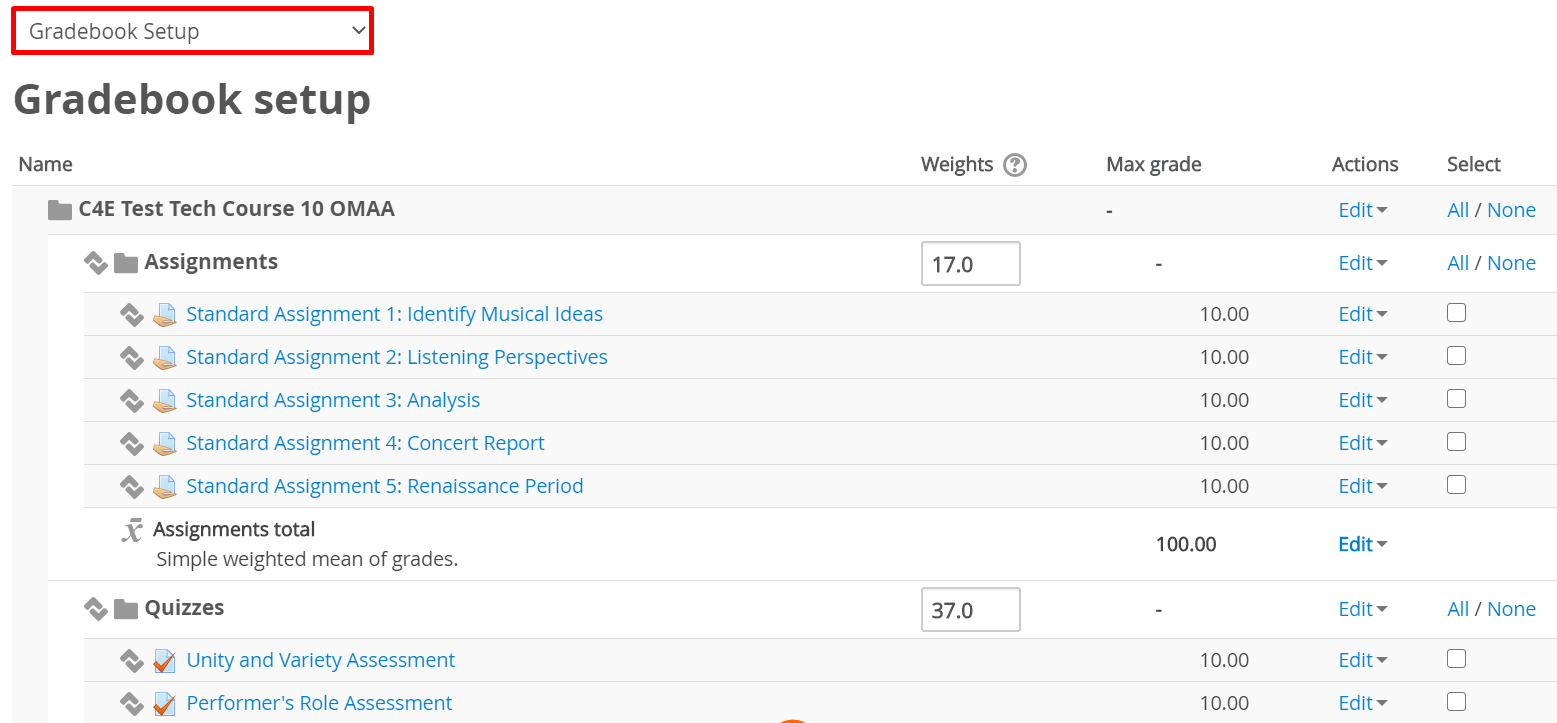Click quiz icon for Unity and Variety Assessment
The height and width of the screenshot is (723, 1557).
pyautogui.click(x=165, y=661)
